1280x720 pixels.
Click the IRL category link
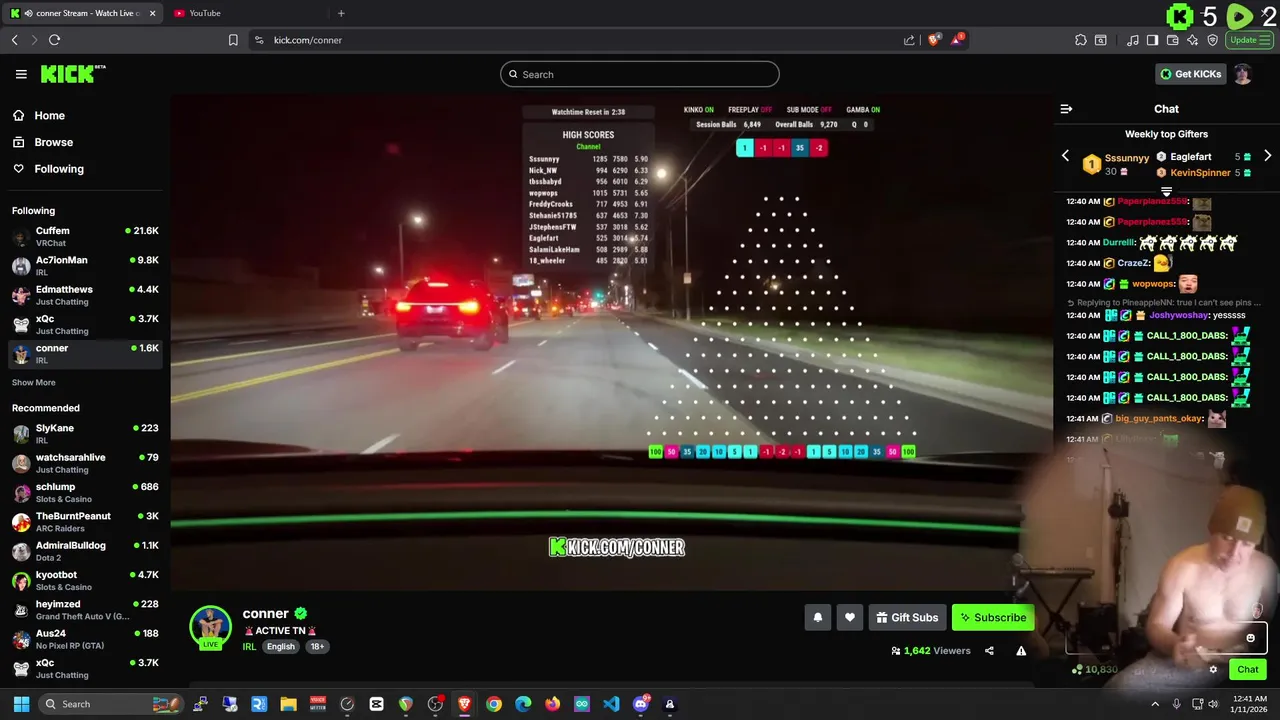click(249, 647)
